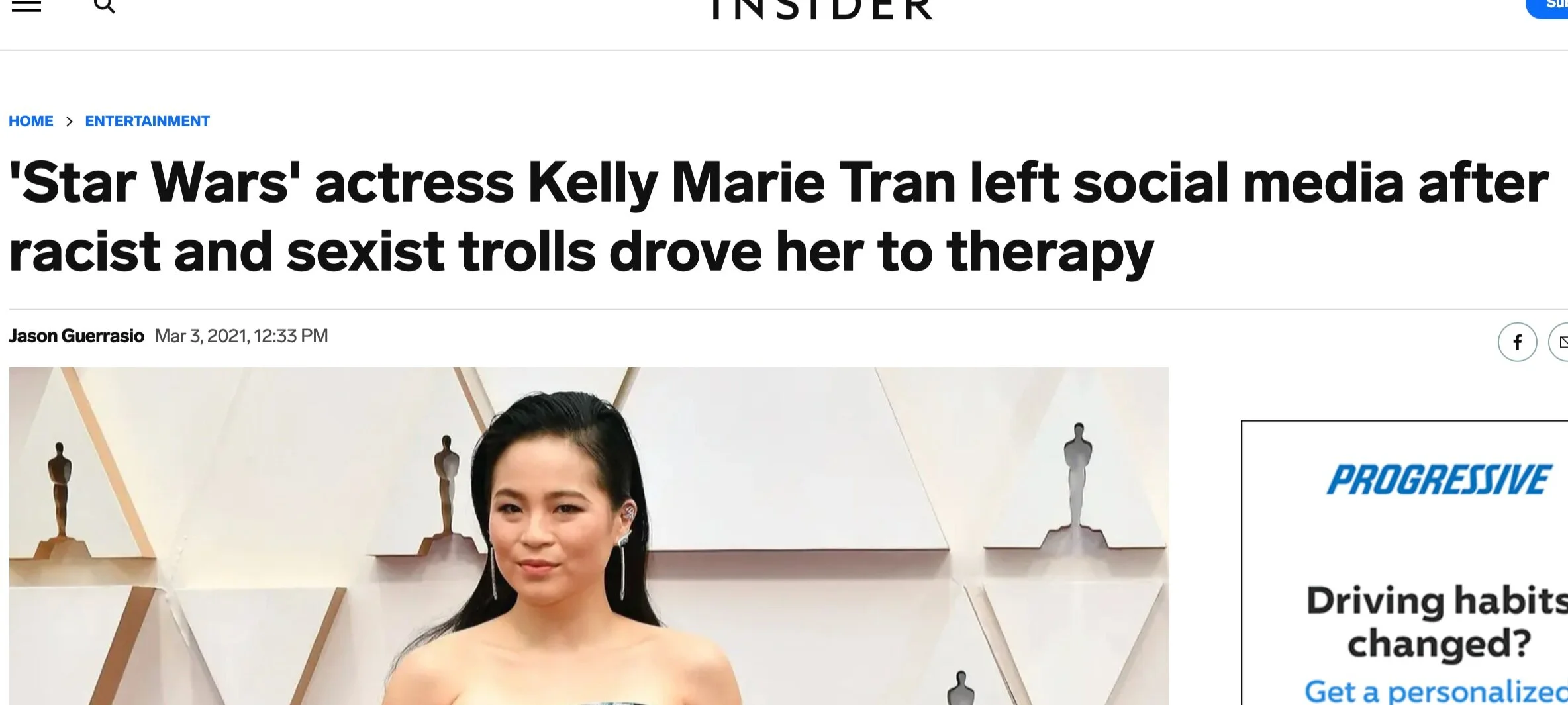Open the hamburger navigation menu
This screenshot has width=1568, height=705.
(x=26, y=6)
